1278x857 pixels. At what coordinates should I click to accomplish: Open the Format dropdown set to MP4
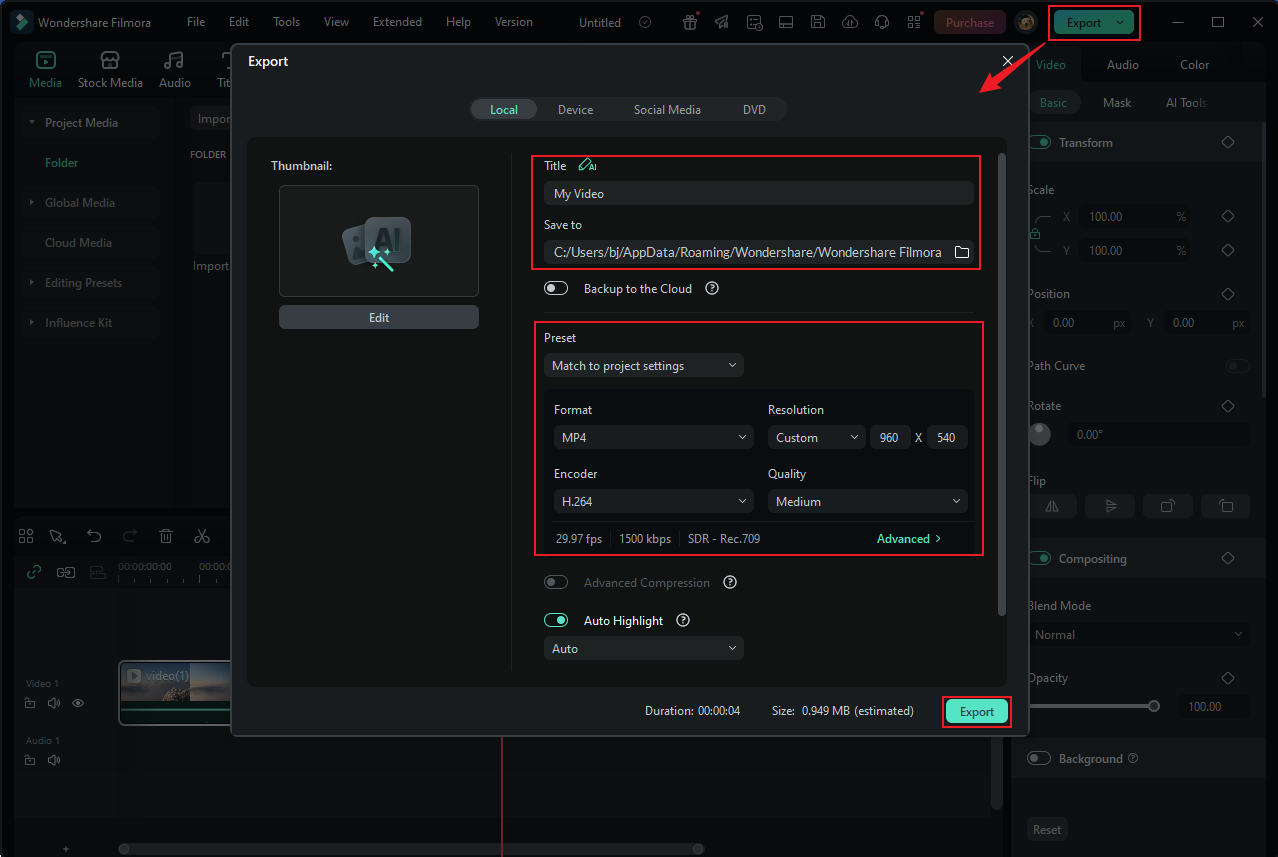coord(653,437)
